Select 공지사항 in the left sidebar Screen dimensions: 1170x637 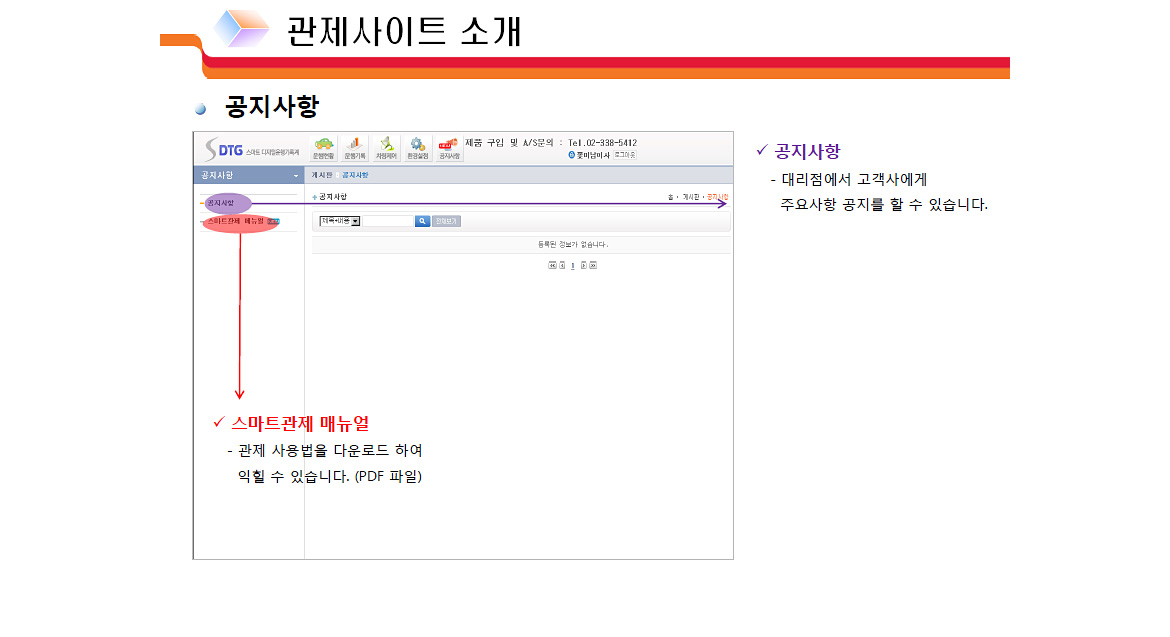221,203
